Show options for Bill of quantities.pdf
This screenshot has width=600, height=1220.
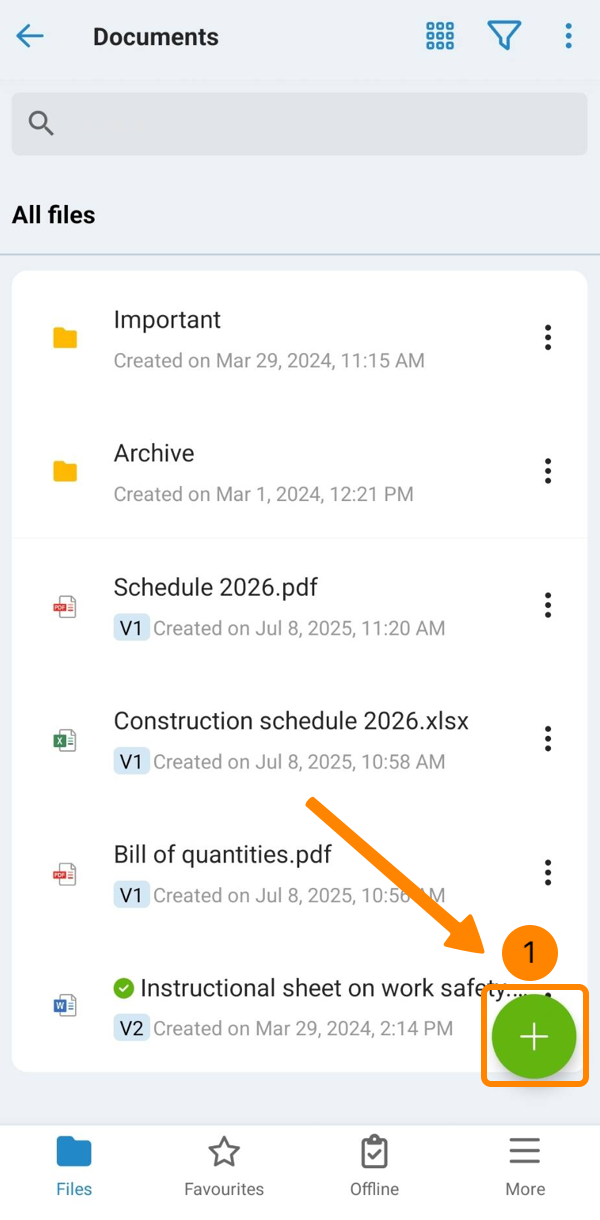(x=548, y=872)
